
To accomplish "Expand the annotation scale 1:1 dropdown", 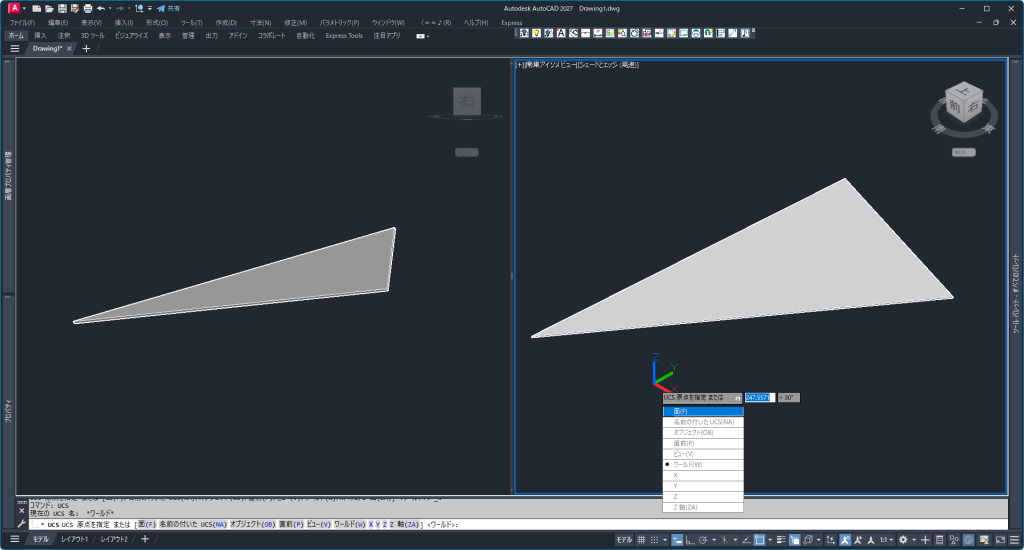I will pos(887,540).
